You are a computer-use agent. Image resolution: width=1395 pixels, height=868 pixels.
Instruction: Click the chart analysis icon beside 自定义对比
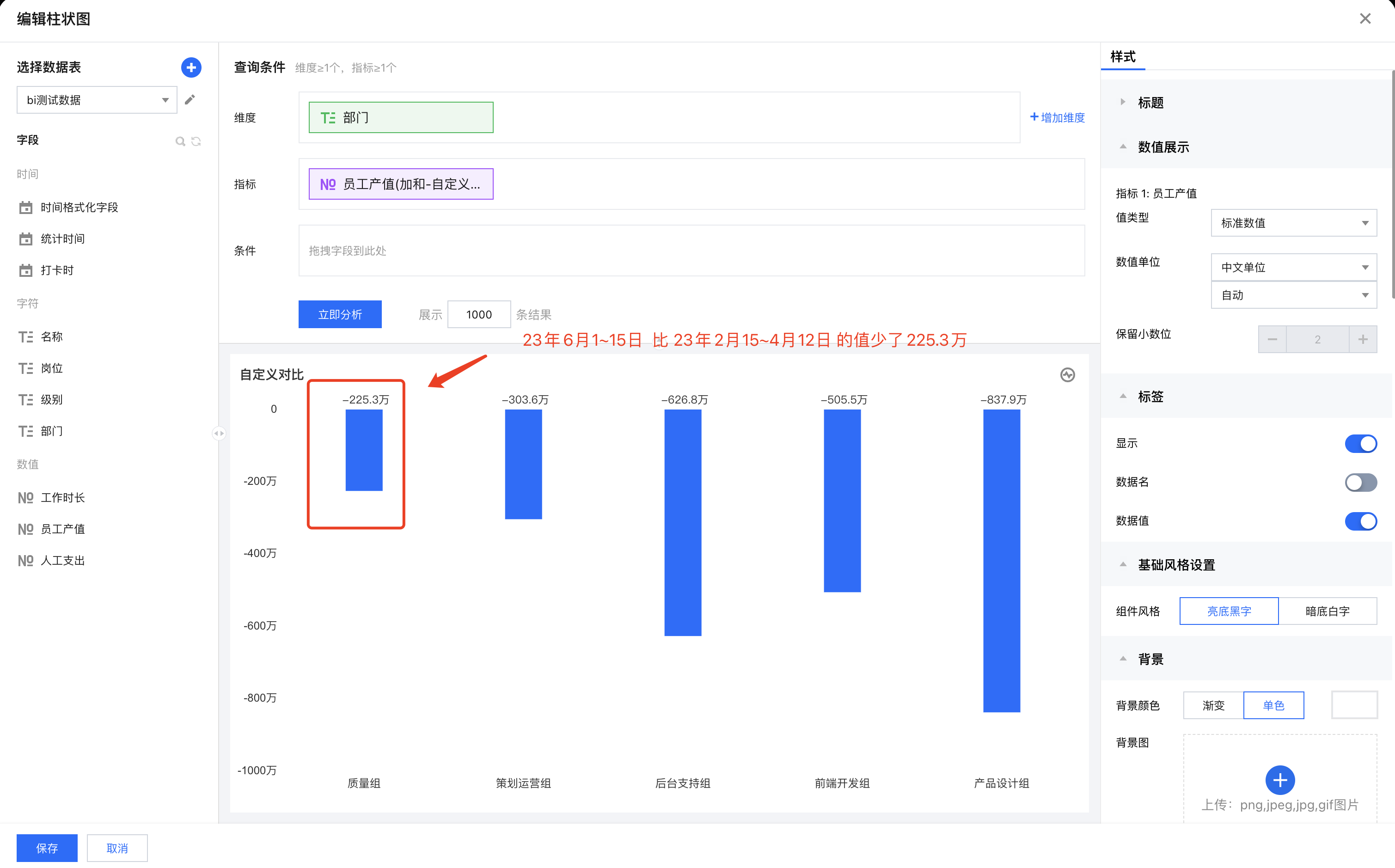click(1067, 375)
